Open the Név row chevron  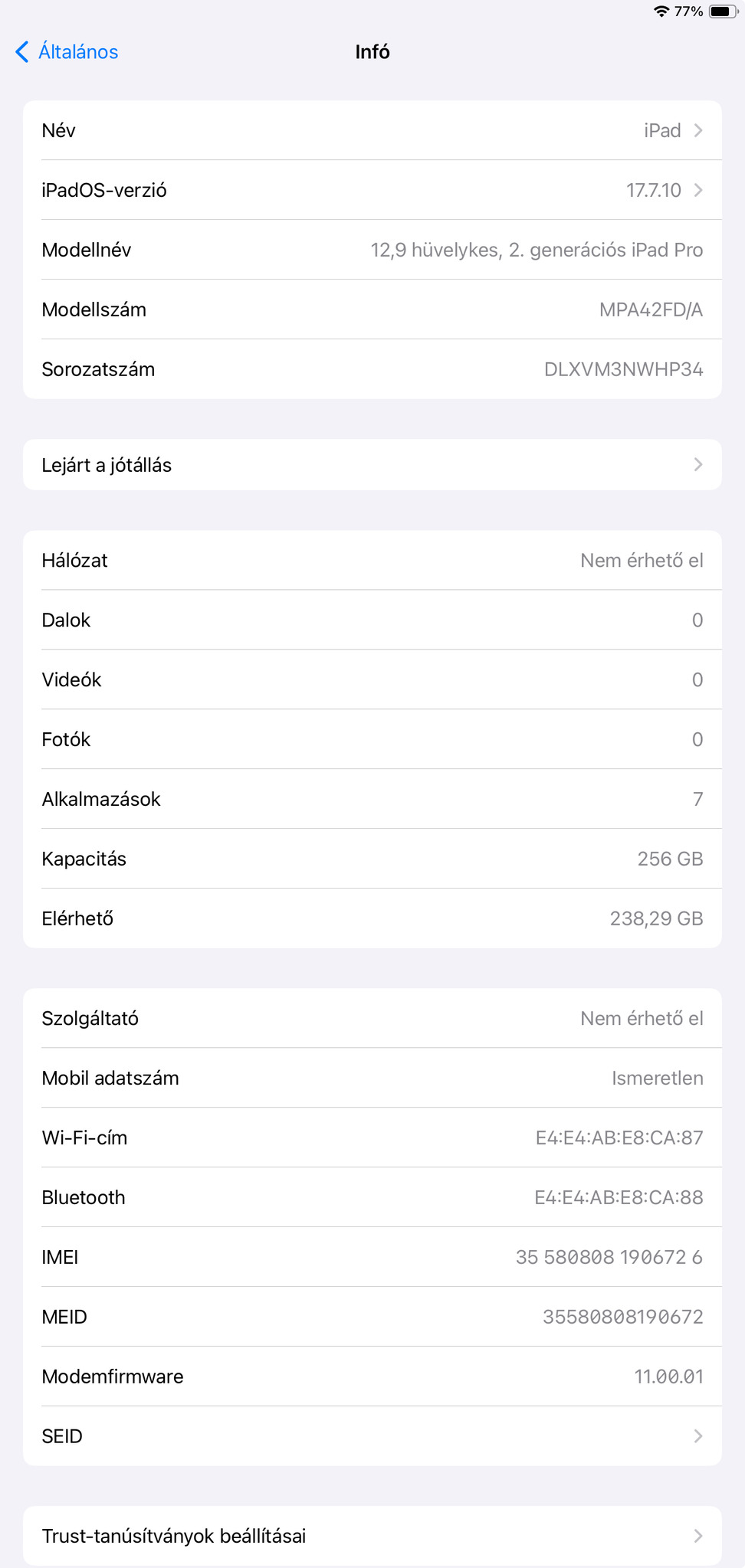coord(698,130)
